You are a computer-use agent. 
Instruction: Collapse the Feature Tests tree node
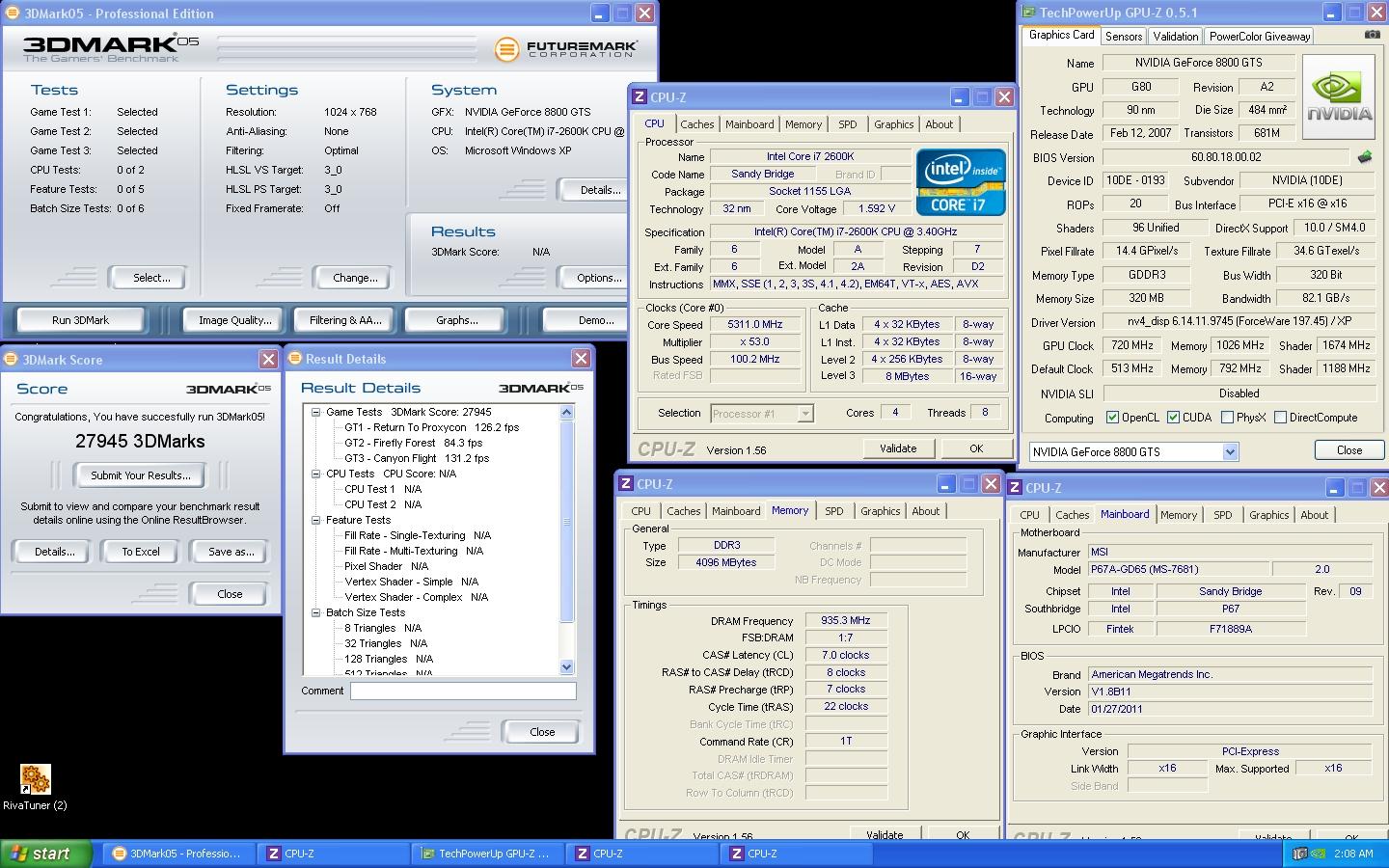[x=315, y=520]
